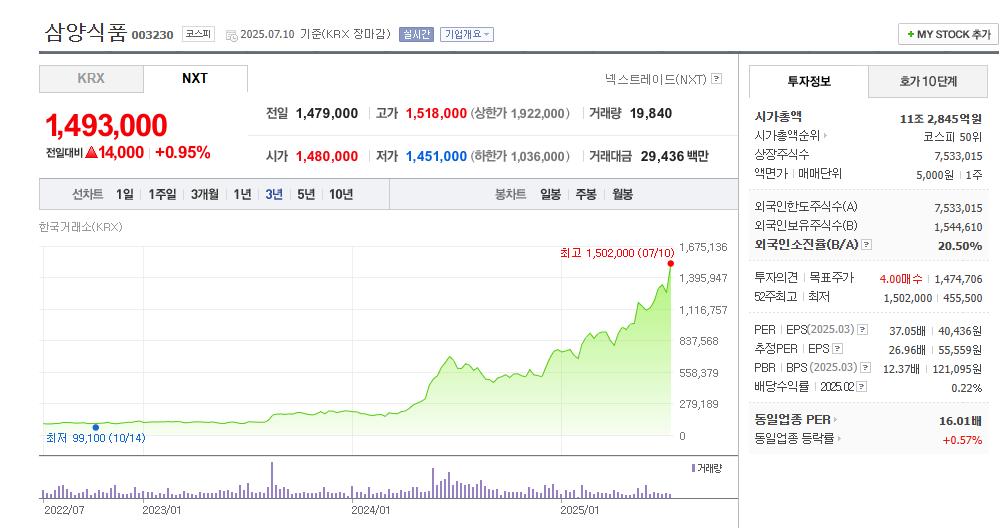Click the 외국인소진율 value 20.50%
Screen dimensions: 1007x528
point(960,246)
